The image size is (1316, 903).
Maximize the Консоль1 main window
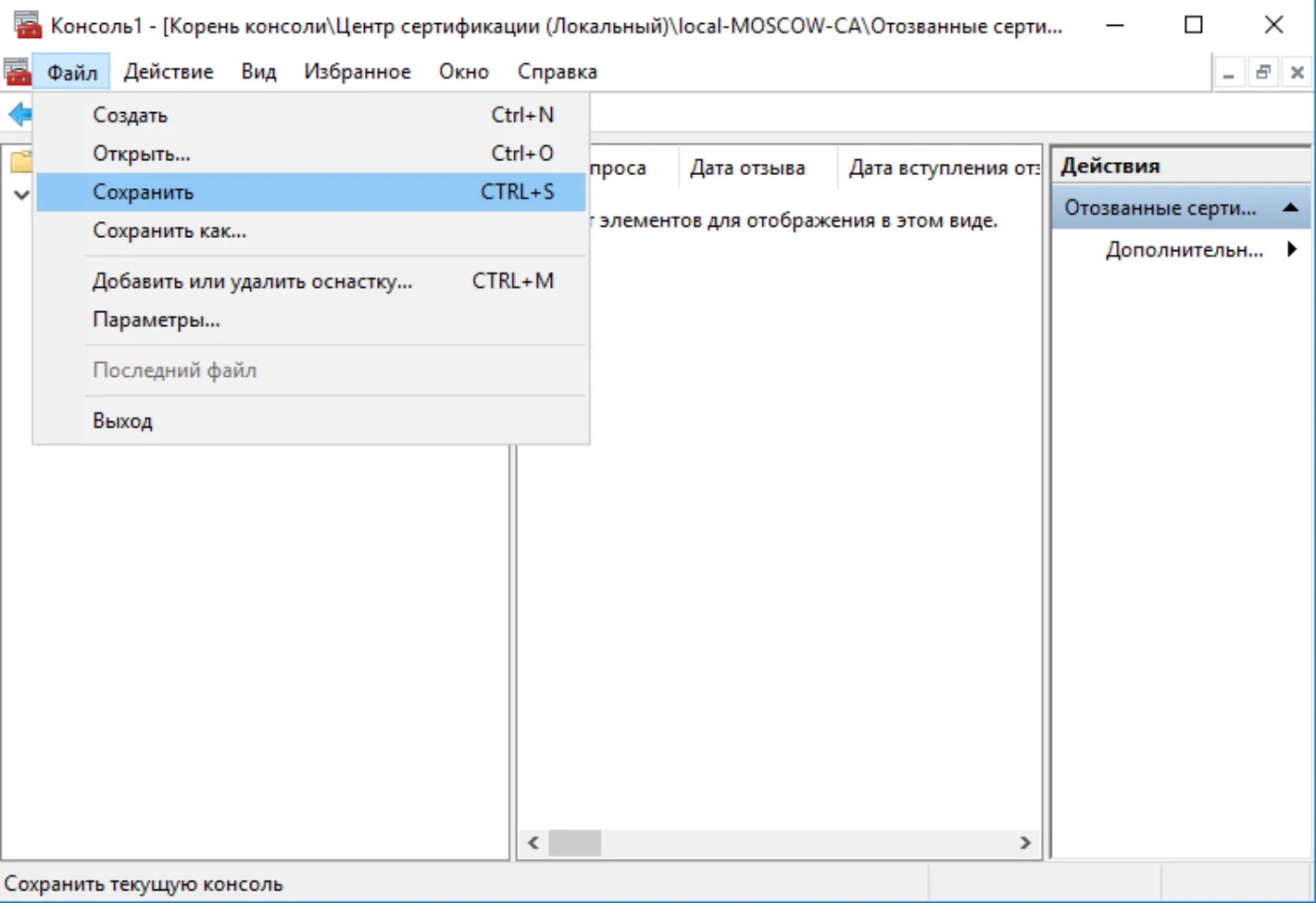[1194, 25]
